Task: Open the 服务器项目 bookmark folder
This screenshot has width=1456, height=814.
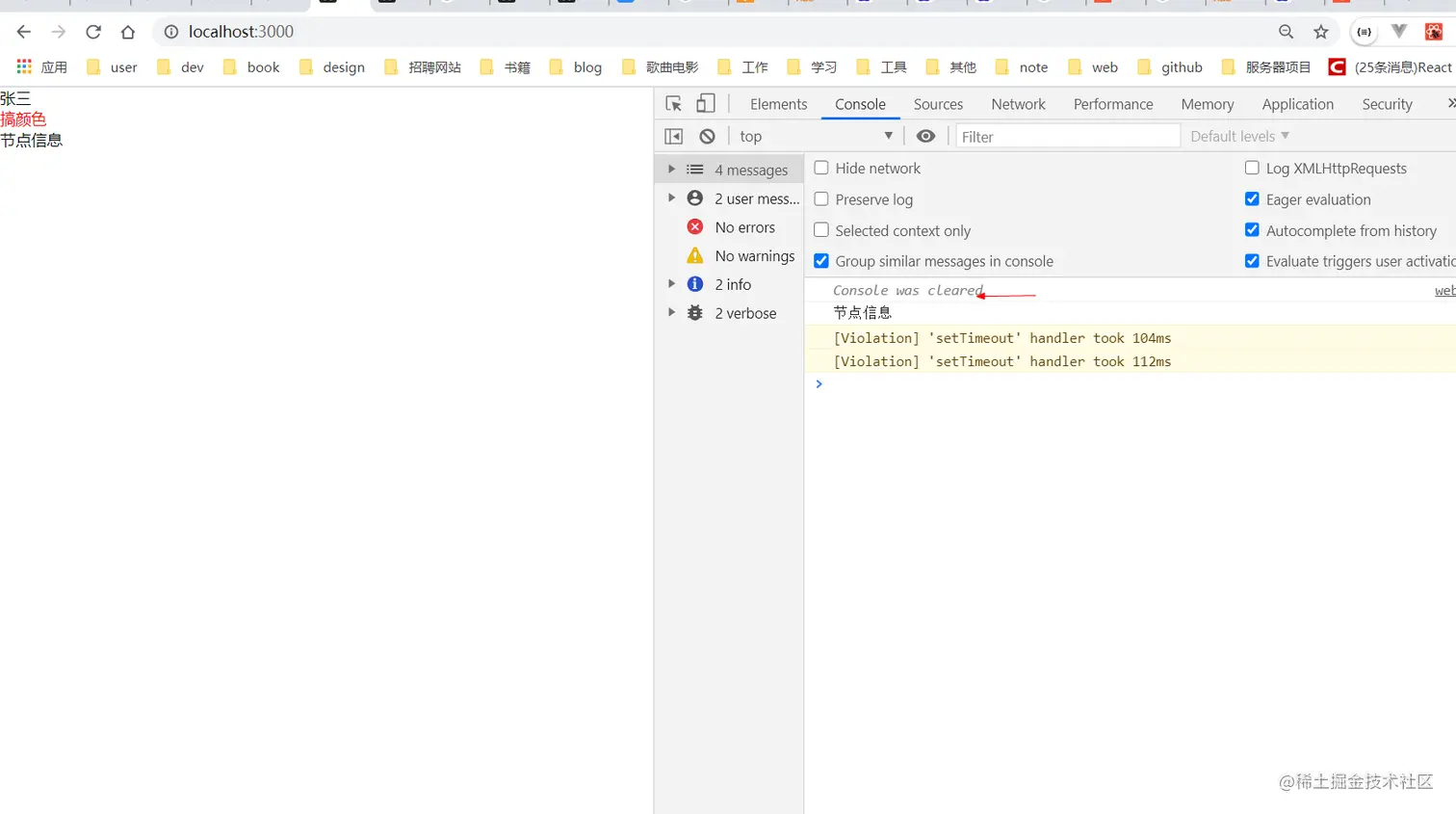Action: (x=1266, y=67)
